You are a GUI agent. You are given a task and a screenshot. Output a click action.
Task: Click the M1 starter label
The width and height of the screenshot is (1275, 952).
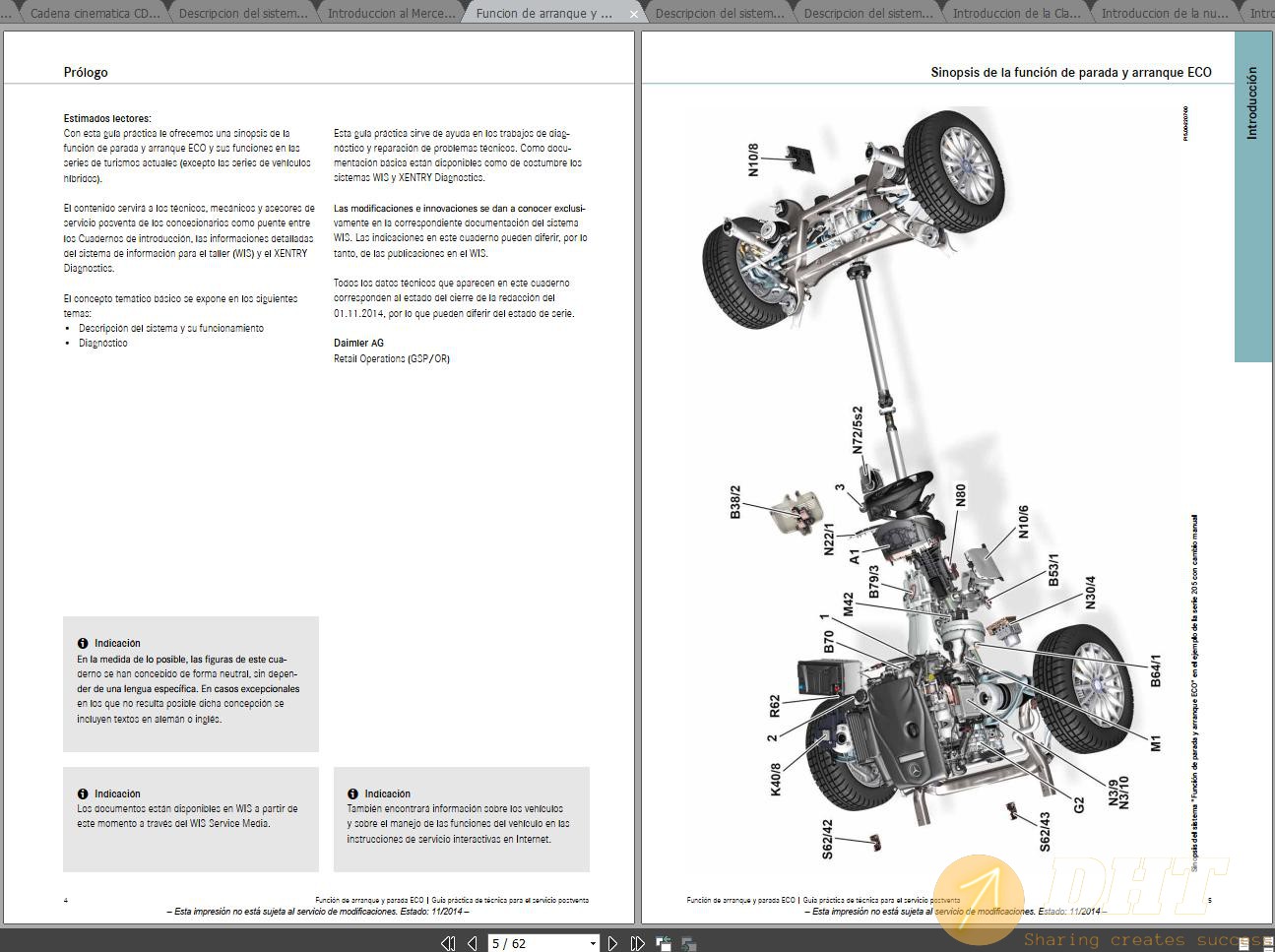1156,742
